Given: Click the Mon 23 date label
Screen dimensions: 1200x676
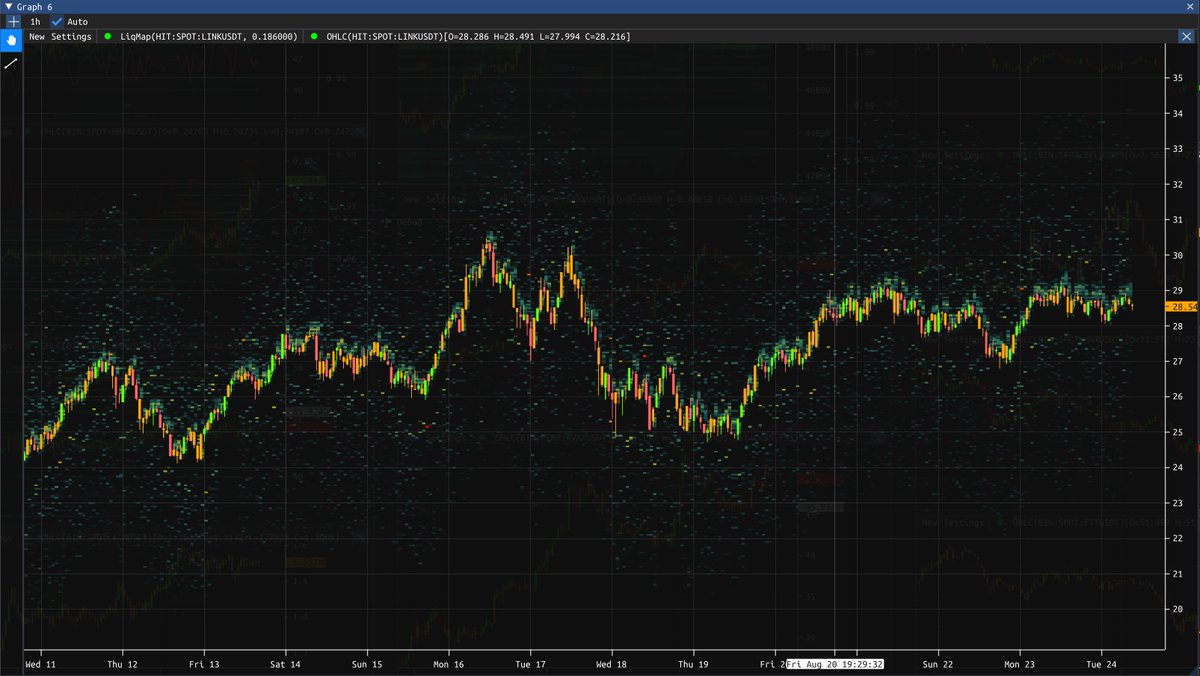Looking at the screenshot, I should coord(1020,664).
